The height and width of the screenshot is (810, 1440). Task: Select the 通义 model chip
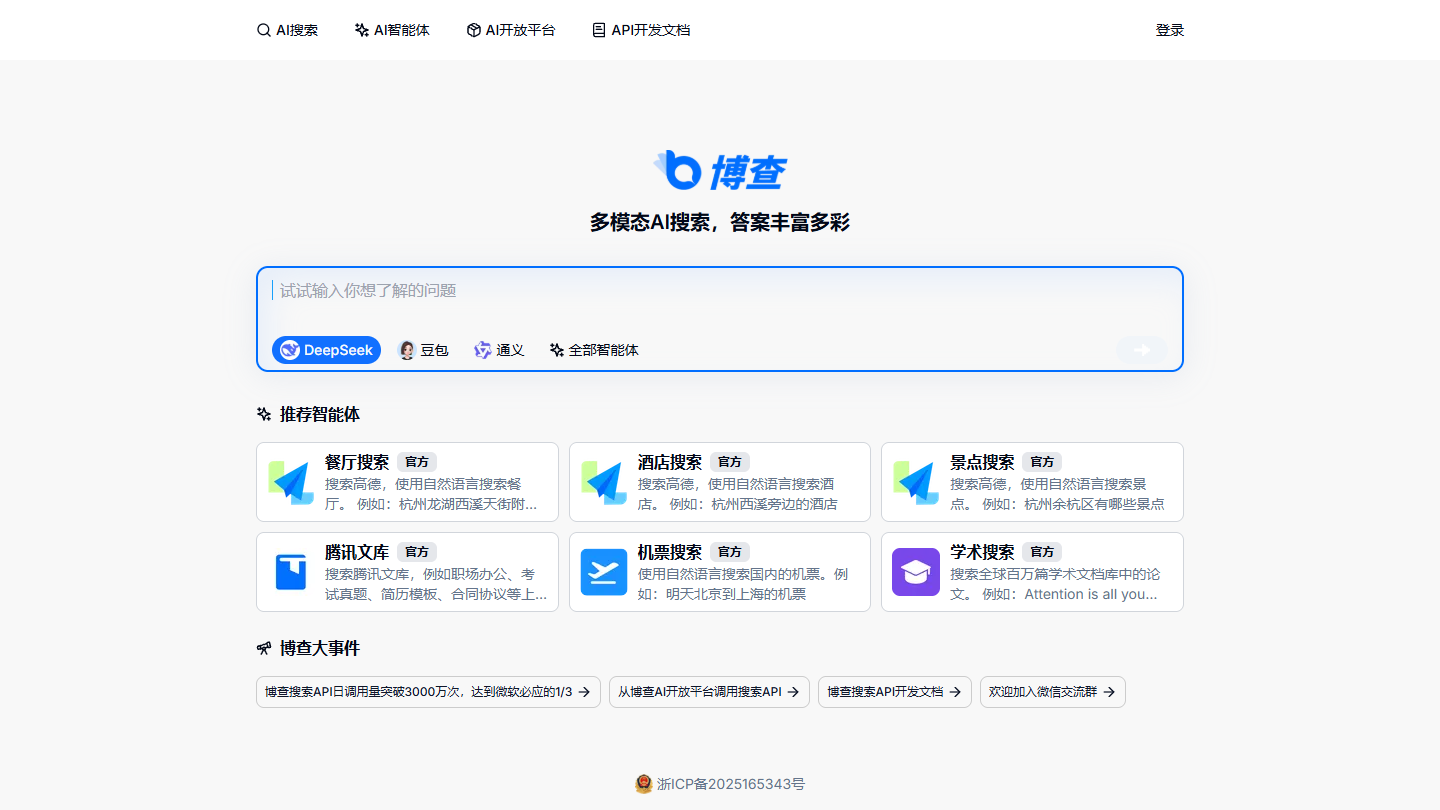click(x=499, y=350)
